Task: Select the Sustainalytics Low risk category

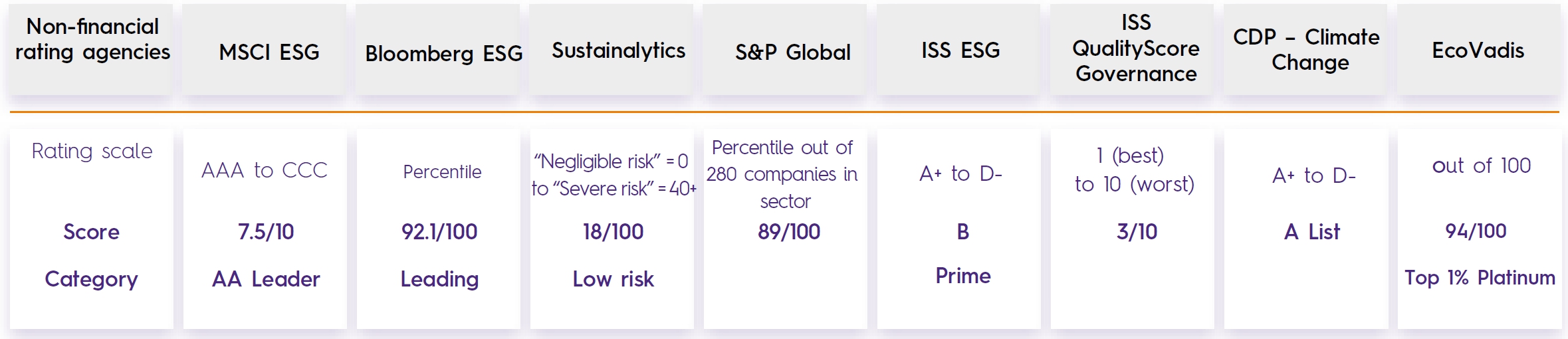Action: 613,279
